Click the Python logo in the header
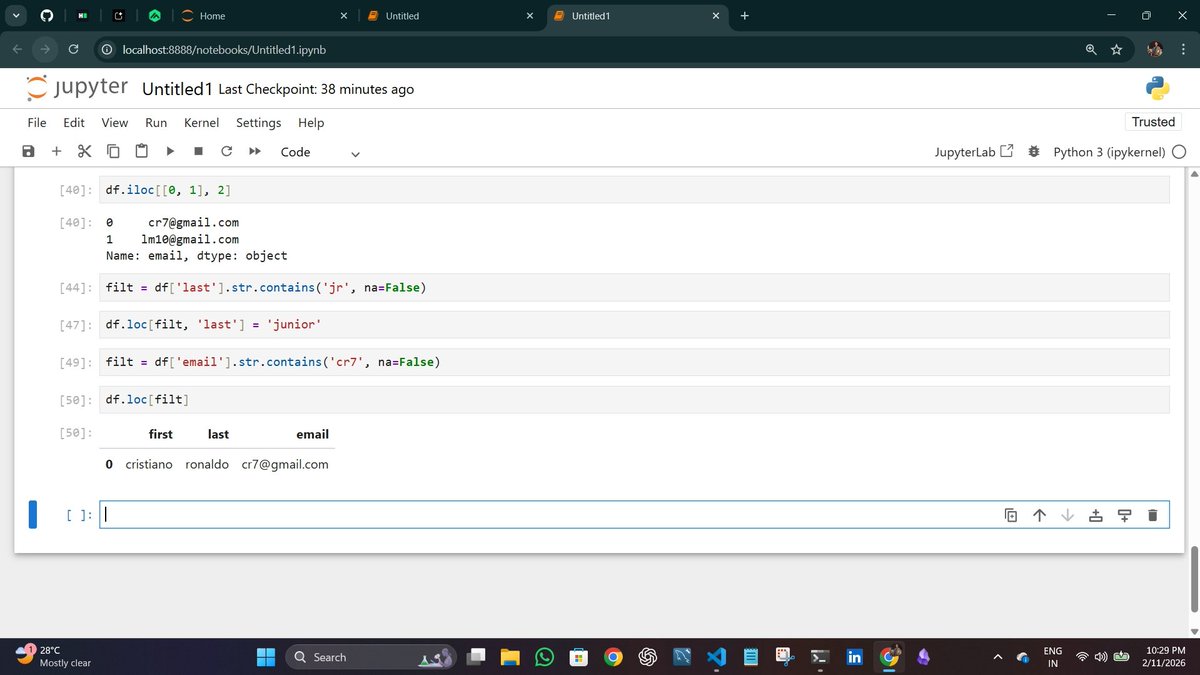The width and height of the screenshot is (1200, 675). click(x=1158, y=89)
